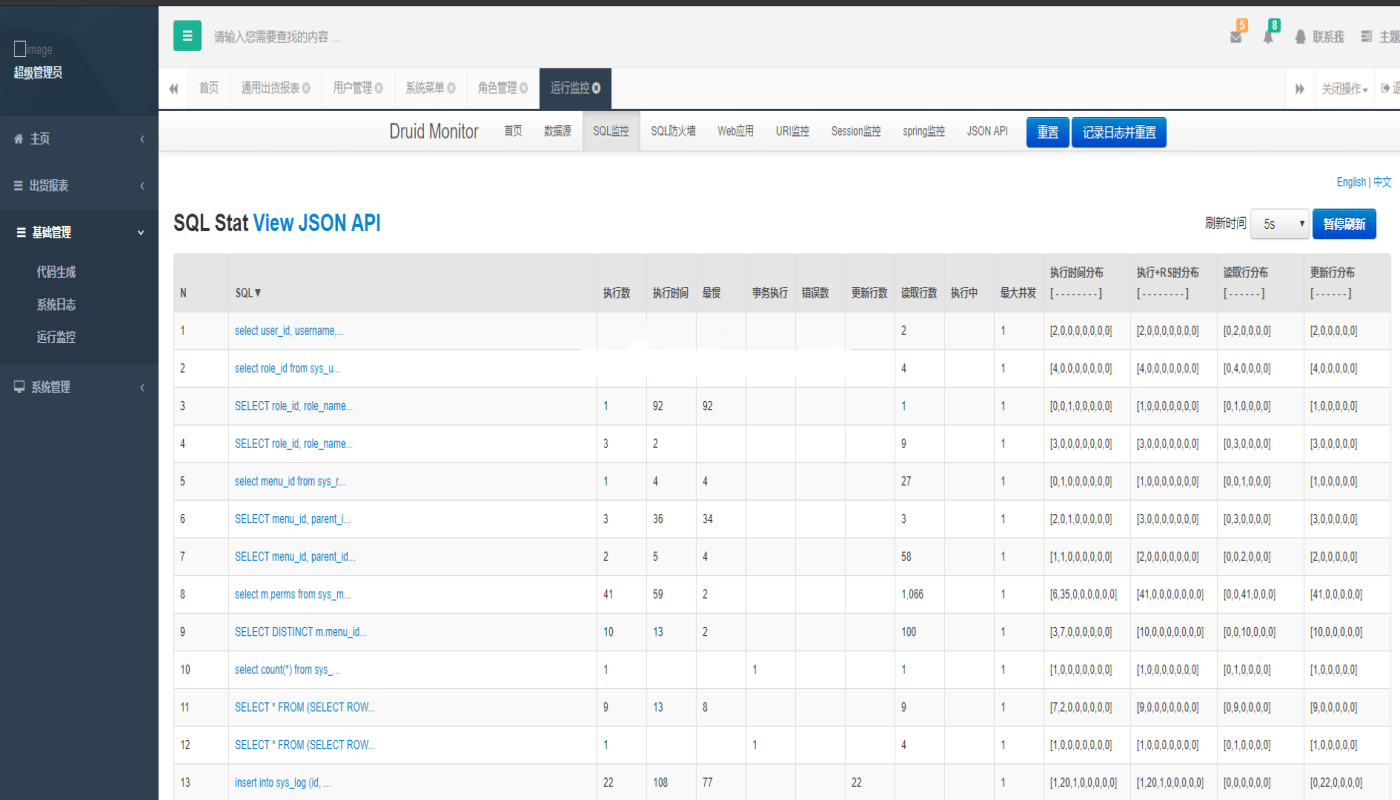Open SQL 'SELECT DISTINCT m.menu_id...'
Image resolution: width=1400 pixels, height=800 pixels.
[301, 632]
